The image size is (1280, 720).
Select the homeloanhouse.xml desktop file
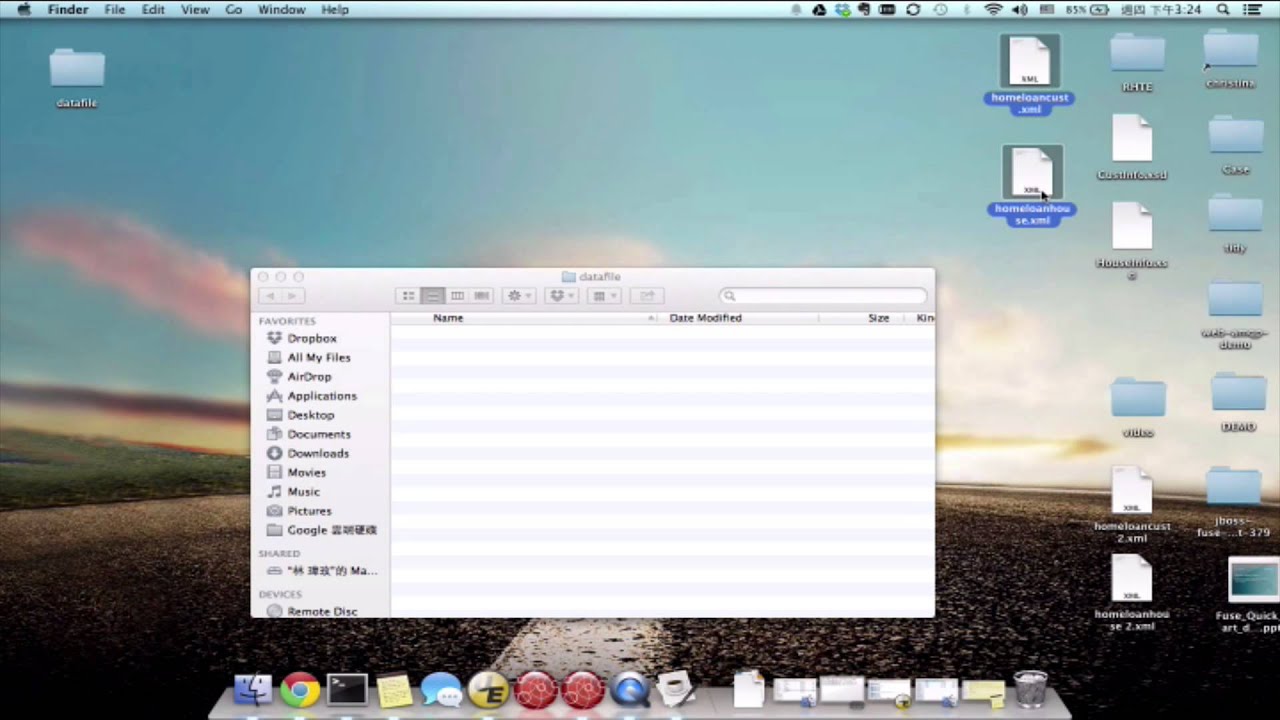pos(1031,185)
